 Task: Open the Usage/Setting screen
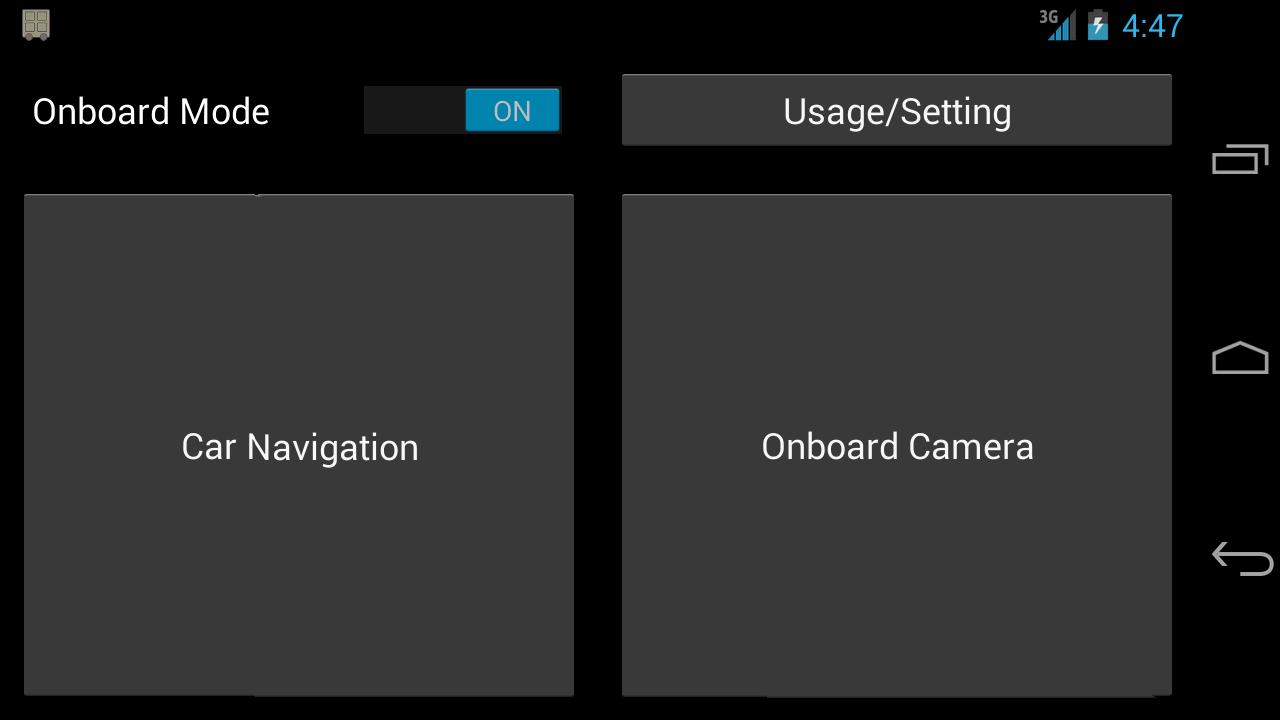[896, 111]
